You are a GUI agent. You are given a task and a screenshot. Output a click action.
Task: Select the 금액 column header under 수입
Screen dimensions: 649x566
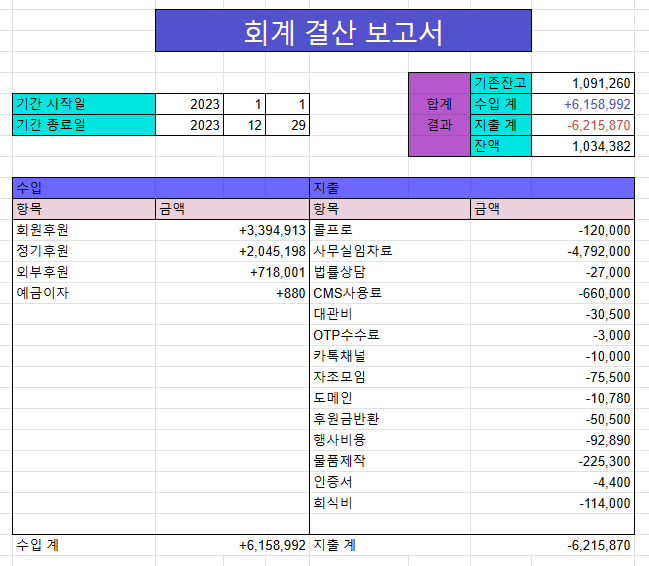(233, 209)
